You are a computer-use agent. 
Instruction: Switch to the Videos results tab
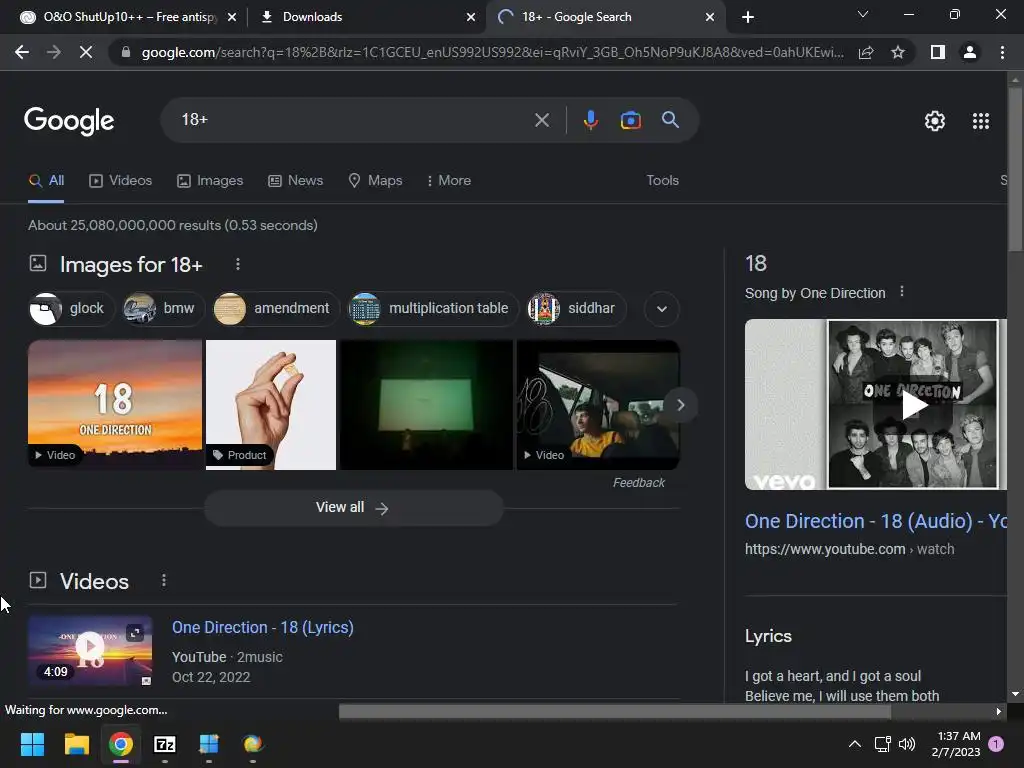121,180
